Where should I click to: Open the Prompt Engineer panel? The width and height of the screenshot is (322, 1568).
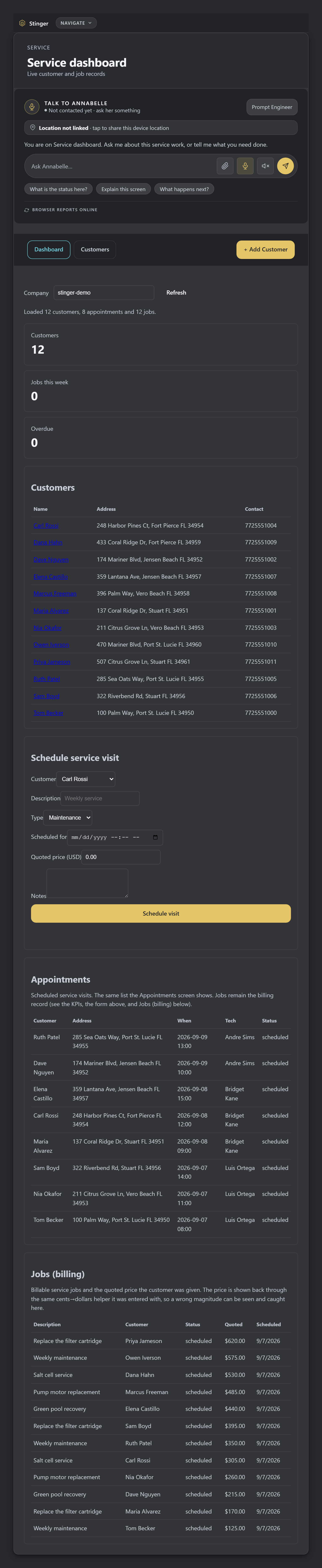(x=272, y=107)
